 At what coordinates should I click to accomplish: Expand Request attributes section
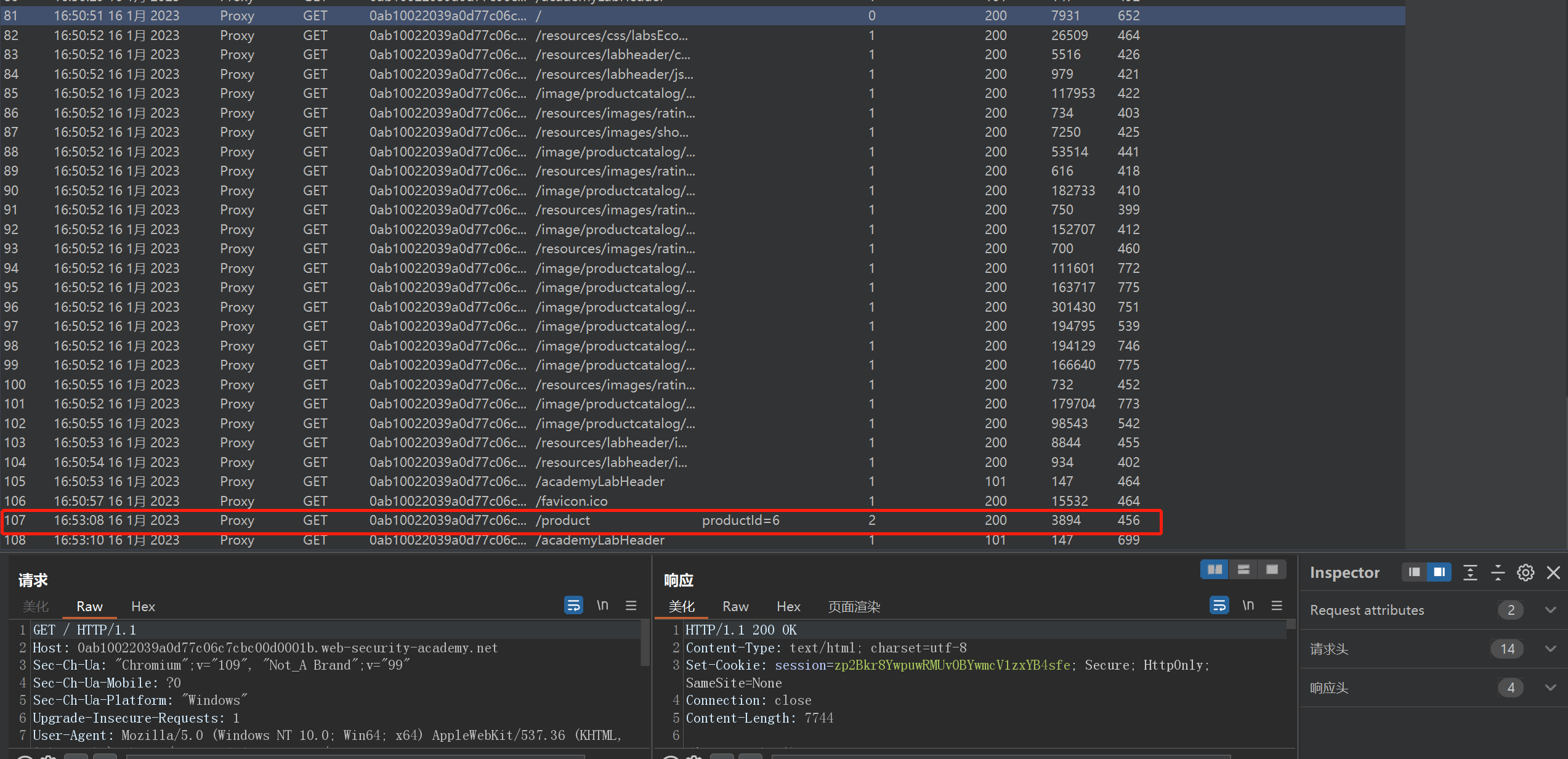(1550, 610)
